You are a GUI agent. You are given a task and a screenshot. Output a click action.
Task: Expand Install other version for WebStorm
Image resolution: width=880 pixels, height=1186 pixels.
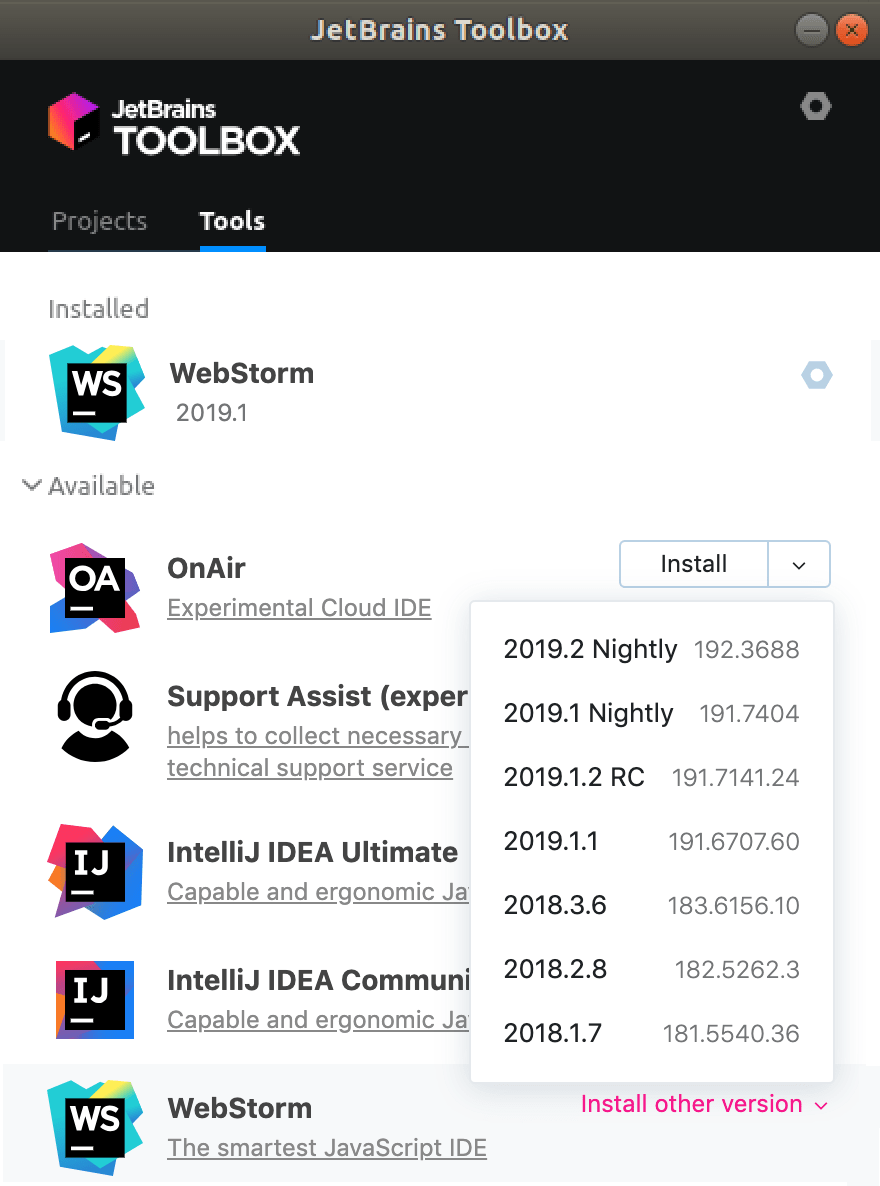tap(704, 1104)
